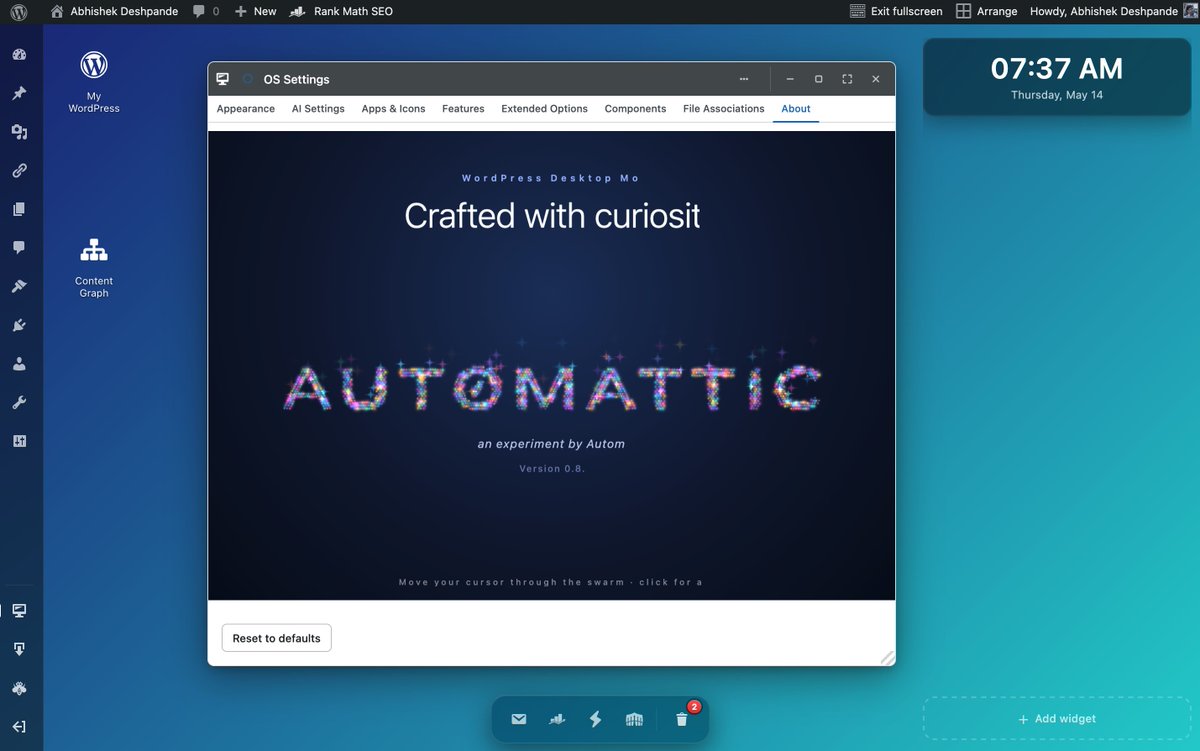Viewport: 1200px width, 751px height.
Task: Open Rank Math SEO admin bar menu
Action: (x=340, y=11)
